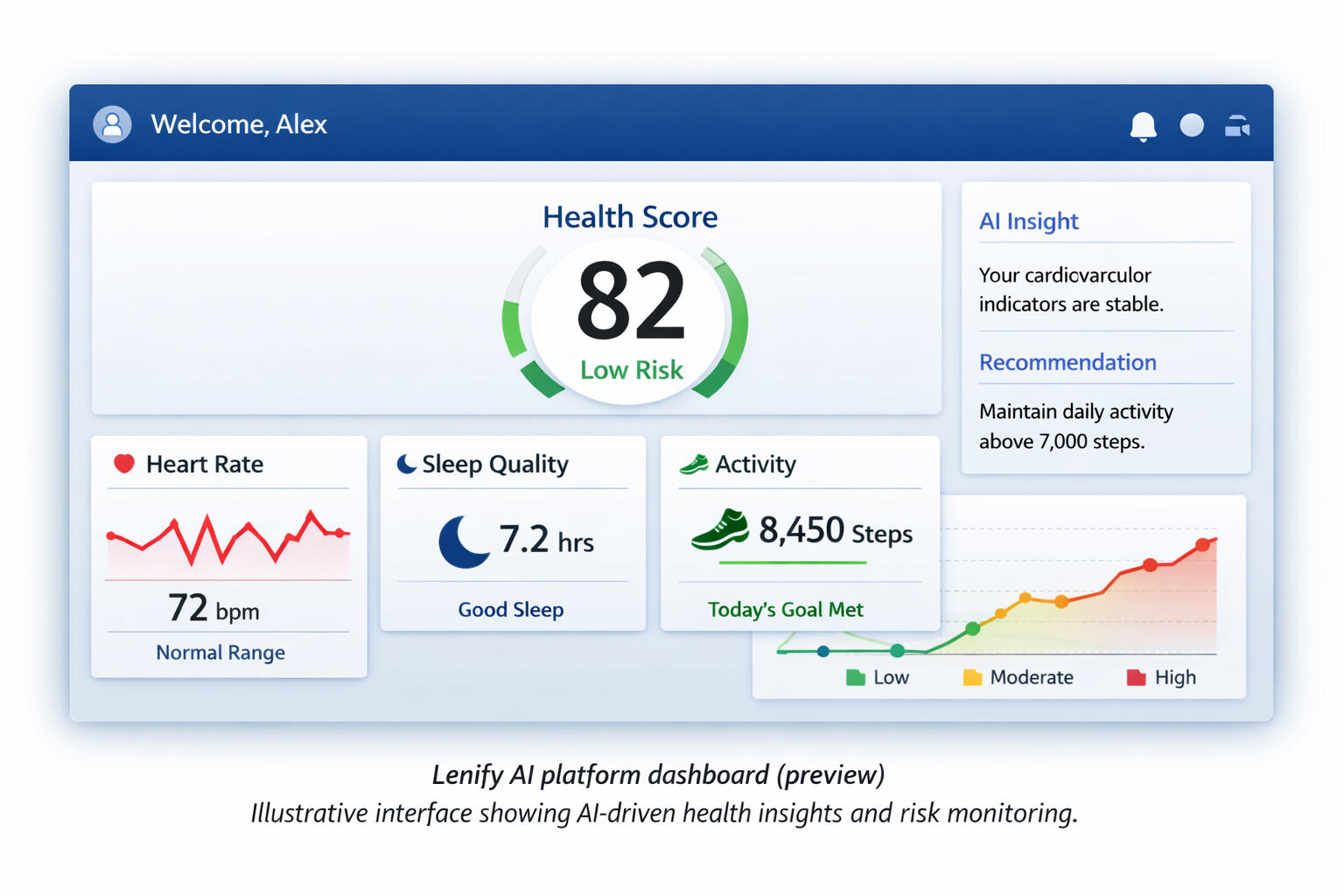The width and height of the screenshot is (1344, 896).
Task: Click the red High legend swatch
Action: (1136, 677)
